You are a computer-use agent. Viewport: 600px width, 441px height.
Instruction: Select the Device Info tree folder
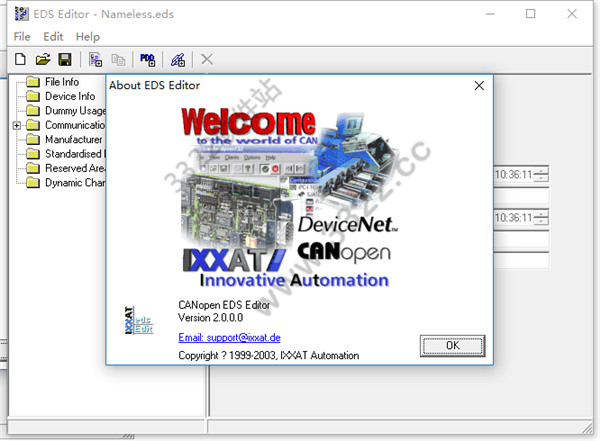click(x=69, y=96)
